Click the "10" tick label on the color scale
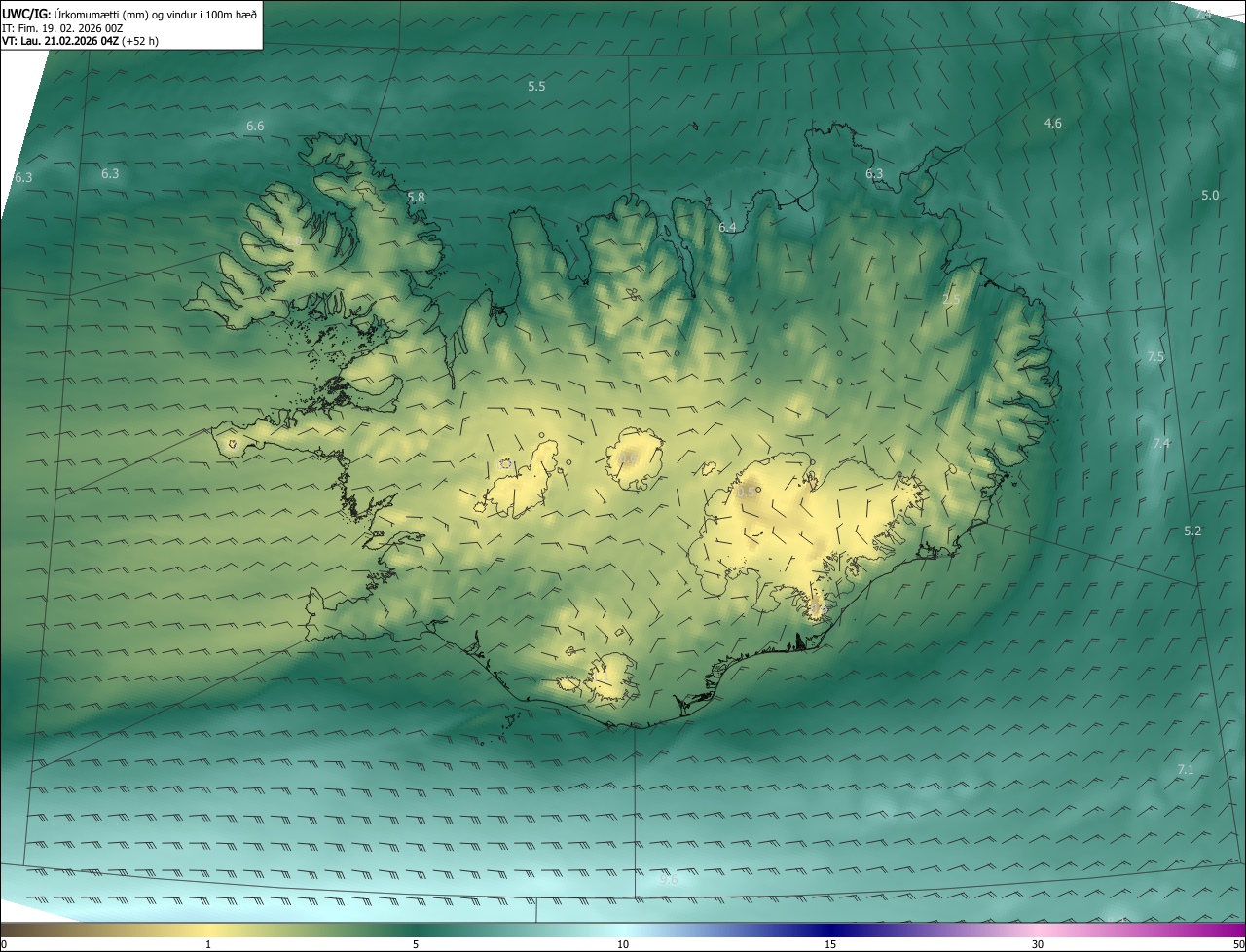 click(x=623, y=944)
